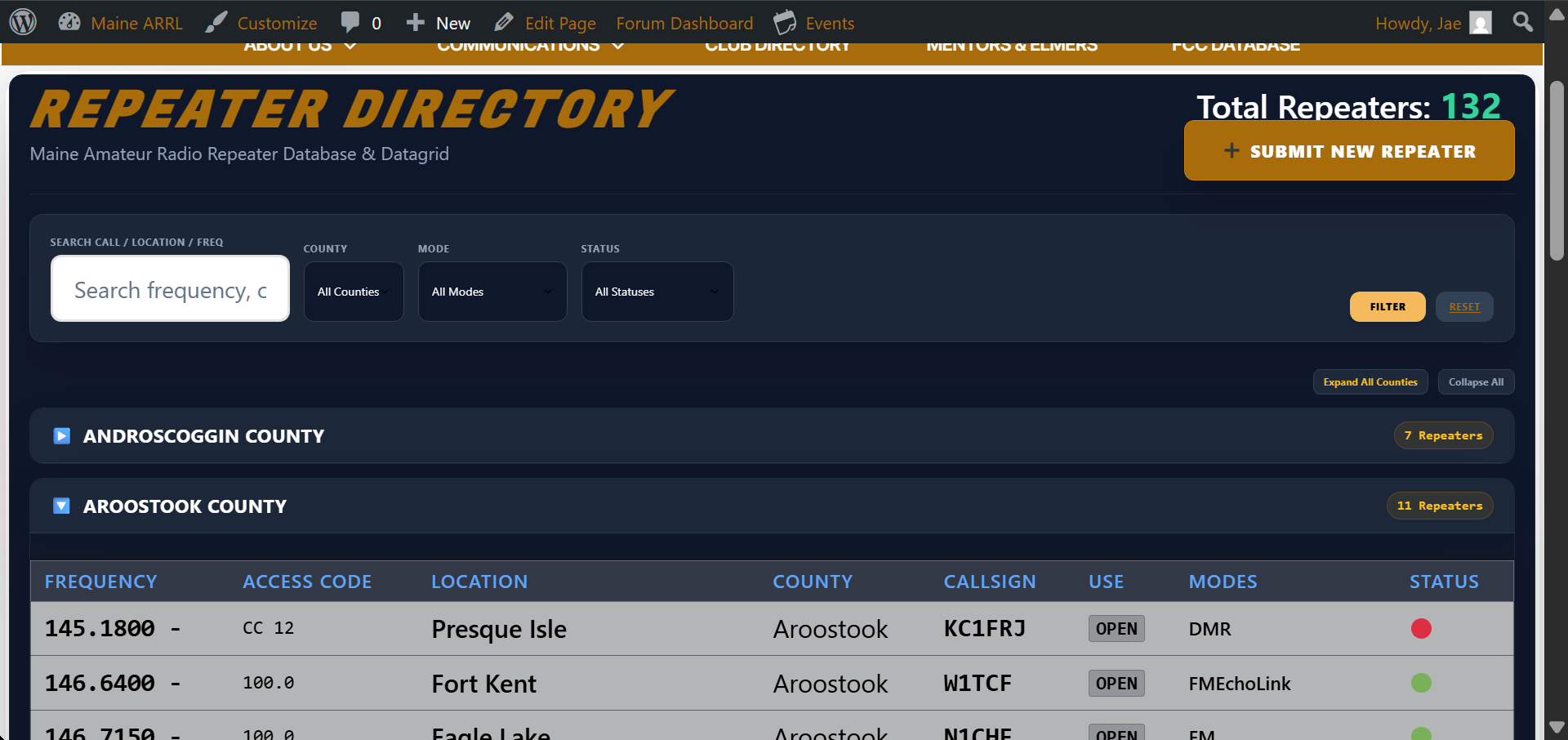
Task: Open Forum Dashboard in admin bar
Action: click(684, 23)
